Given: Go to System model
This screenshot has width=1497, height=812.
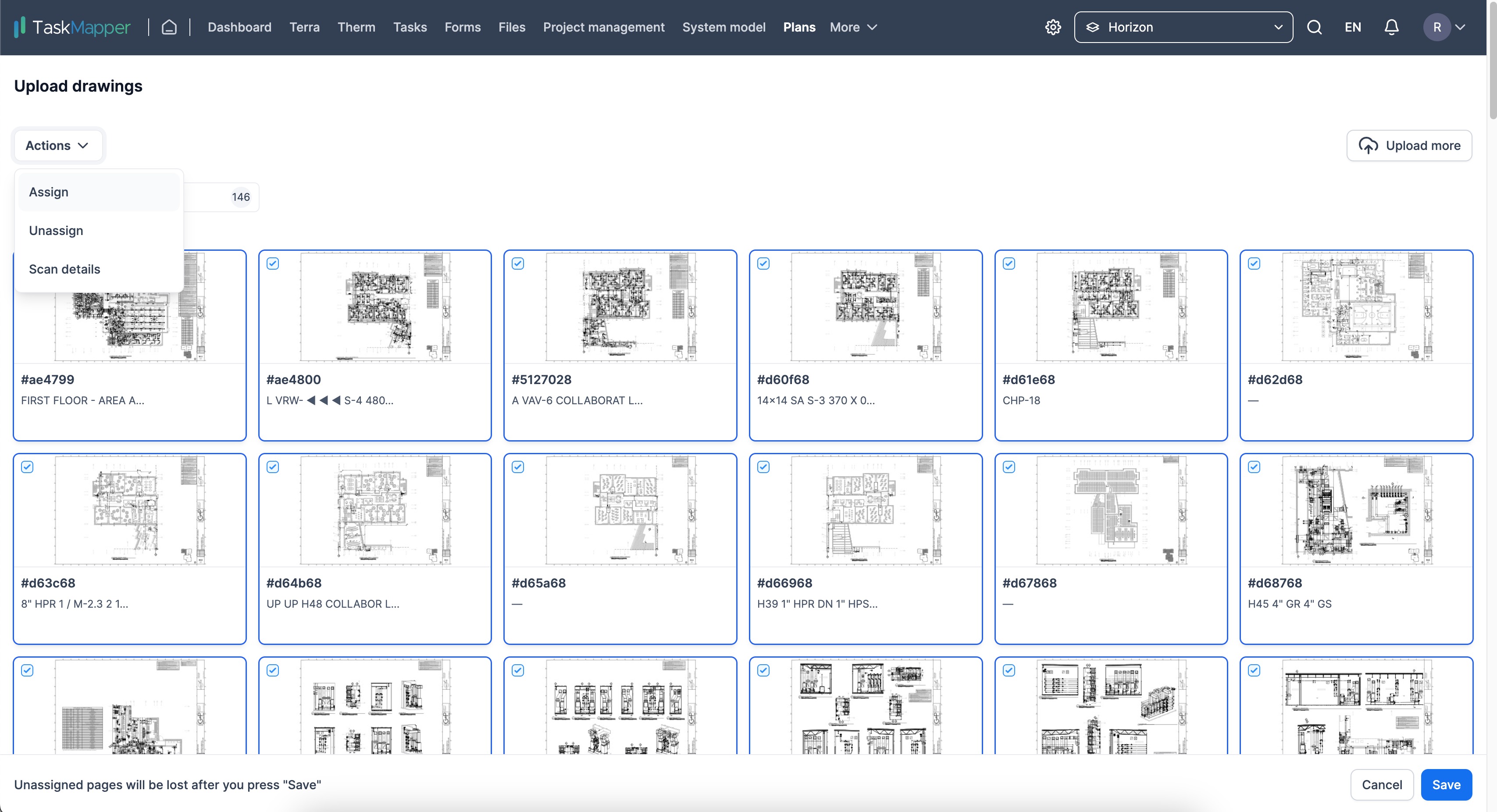Looking at the screenshot, I should point(724,27).
